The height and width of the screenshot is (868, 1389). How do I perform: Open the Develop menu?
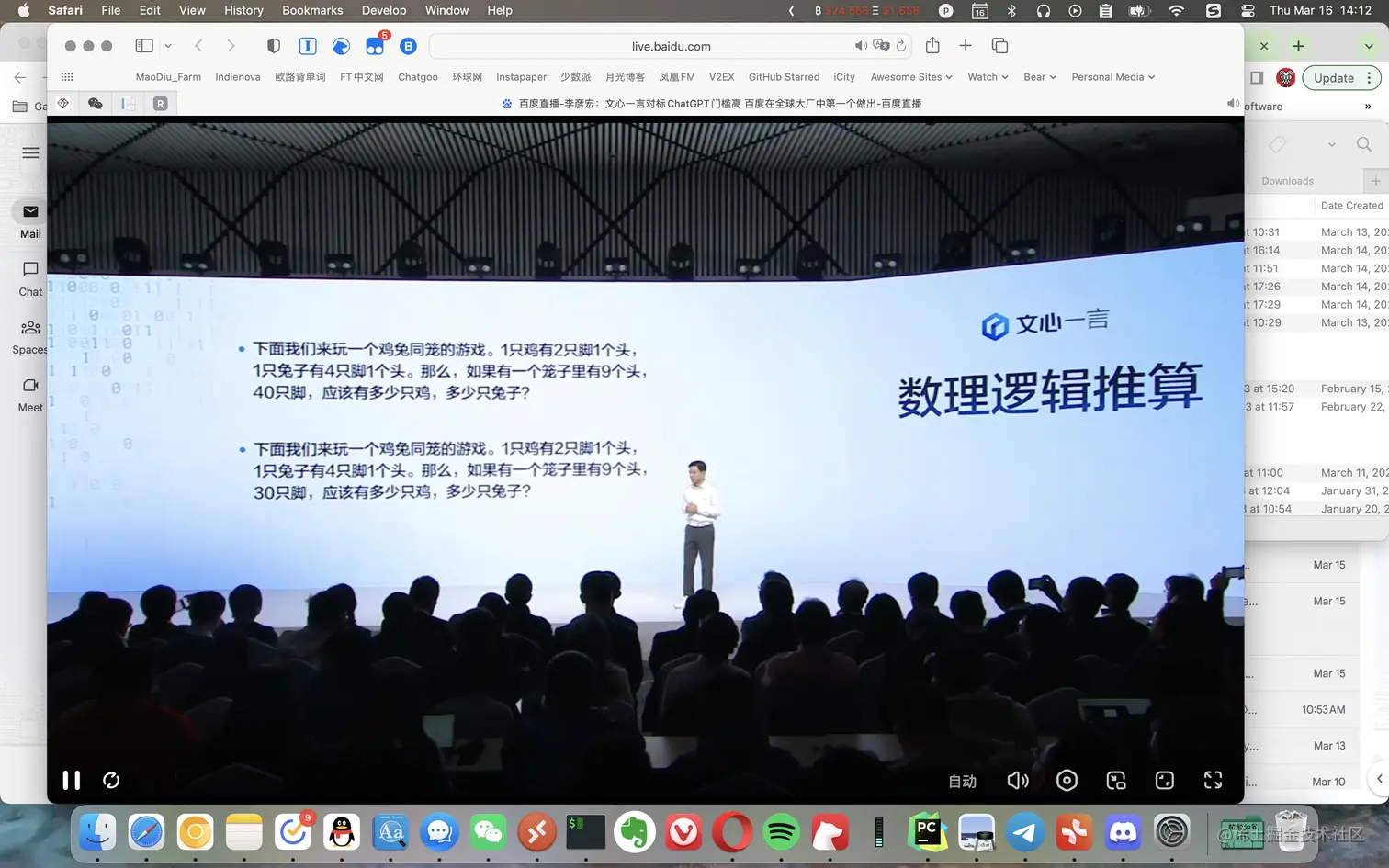click(x=384, y=10)
